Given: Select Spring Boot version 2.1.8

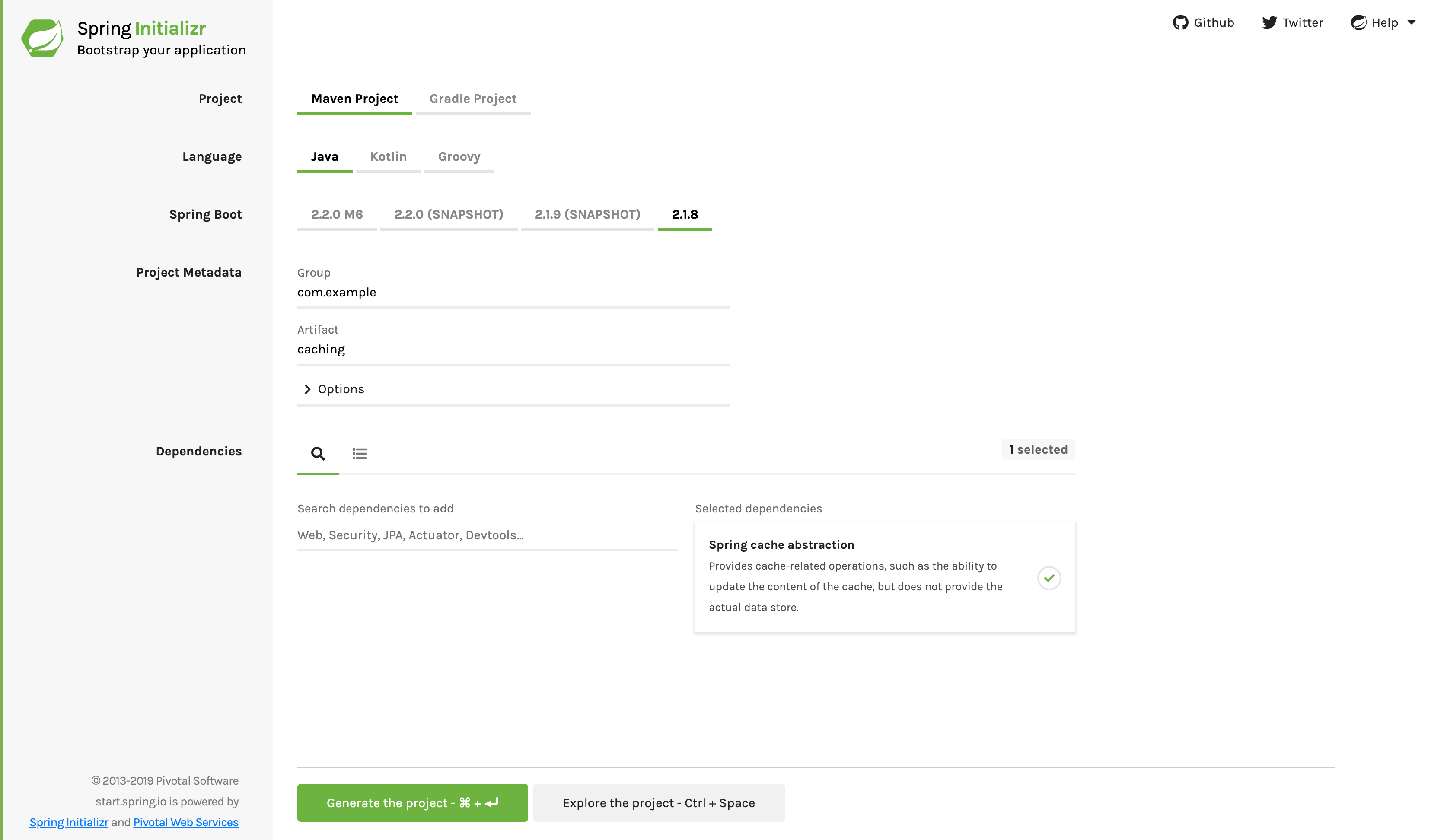Looking at the screenshot, I should (x=684, y=214).
